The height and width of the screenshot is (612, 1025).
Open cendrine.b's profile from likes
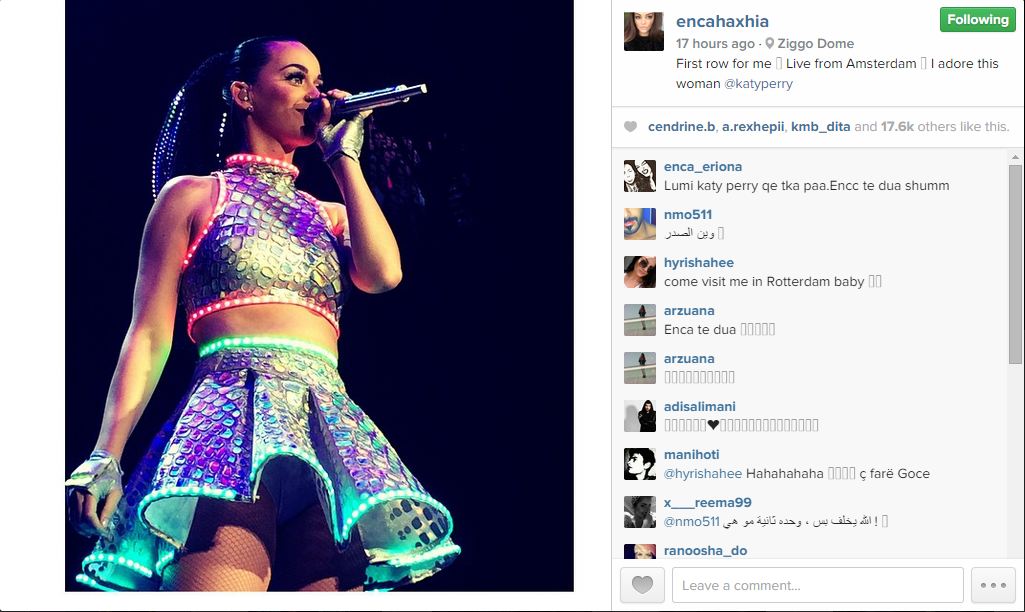pyautogui.click(x=681, y=126)
